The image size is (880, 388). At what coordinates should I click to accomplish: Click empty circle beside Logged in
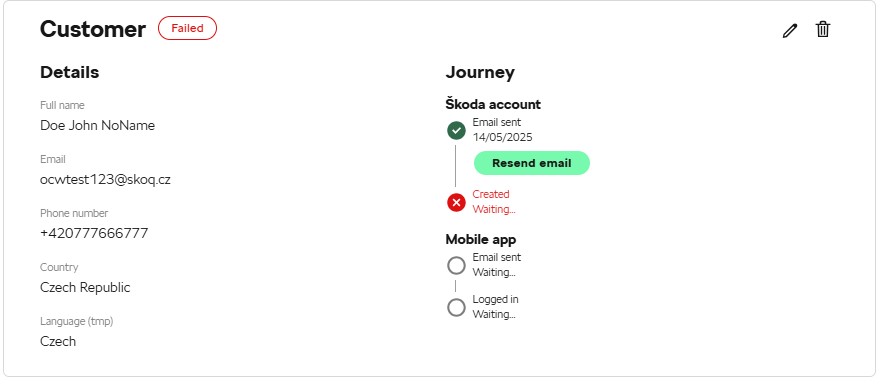coord(456,307)
